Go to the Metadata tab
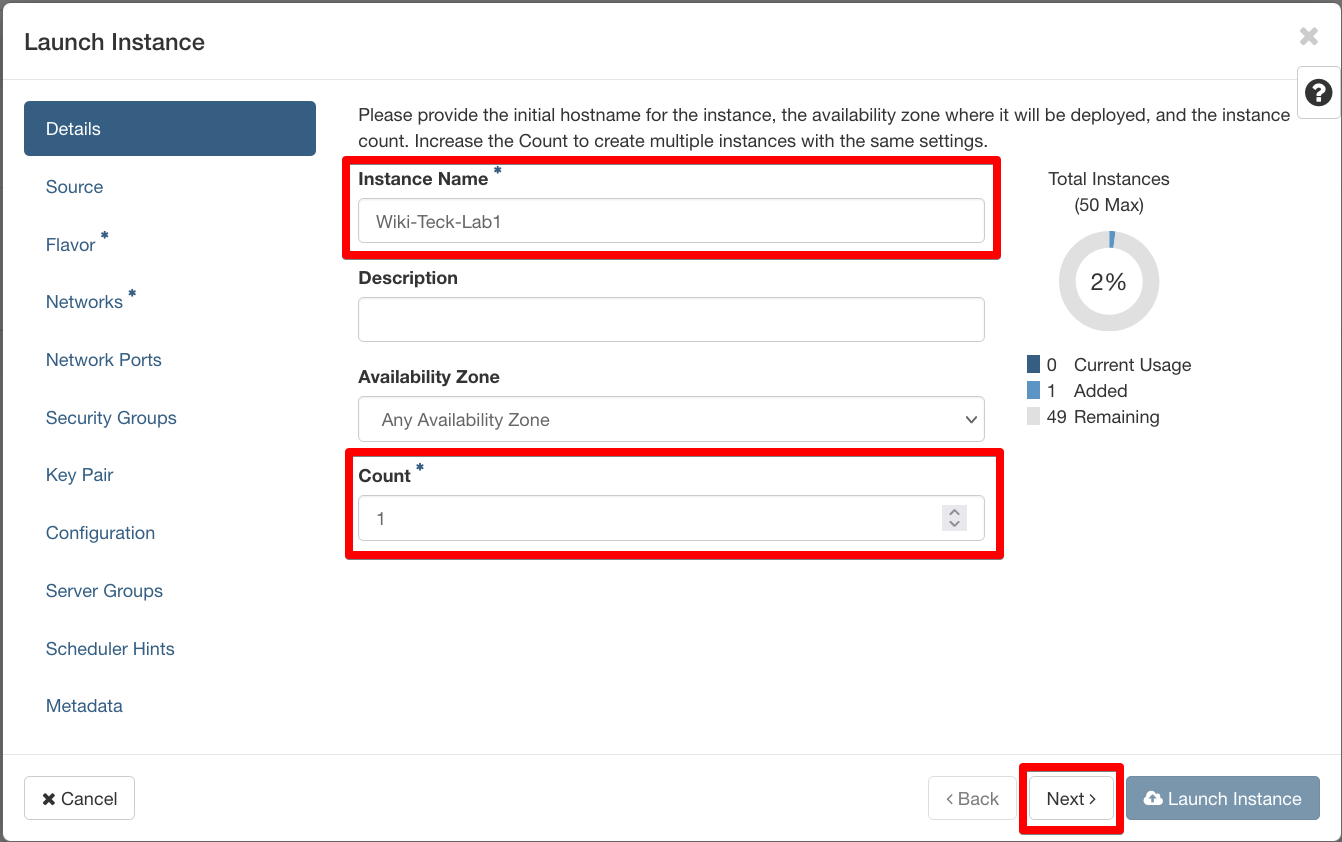The image size is (1342, 842). click(84, 706)
